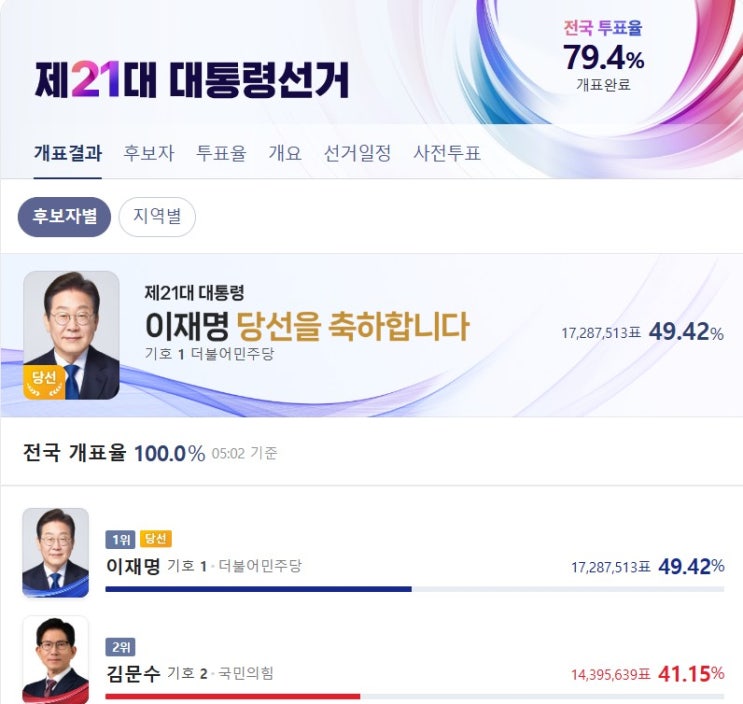
Task: Select the 개요 tab
Action: click(285, 154)
